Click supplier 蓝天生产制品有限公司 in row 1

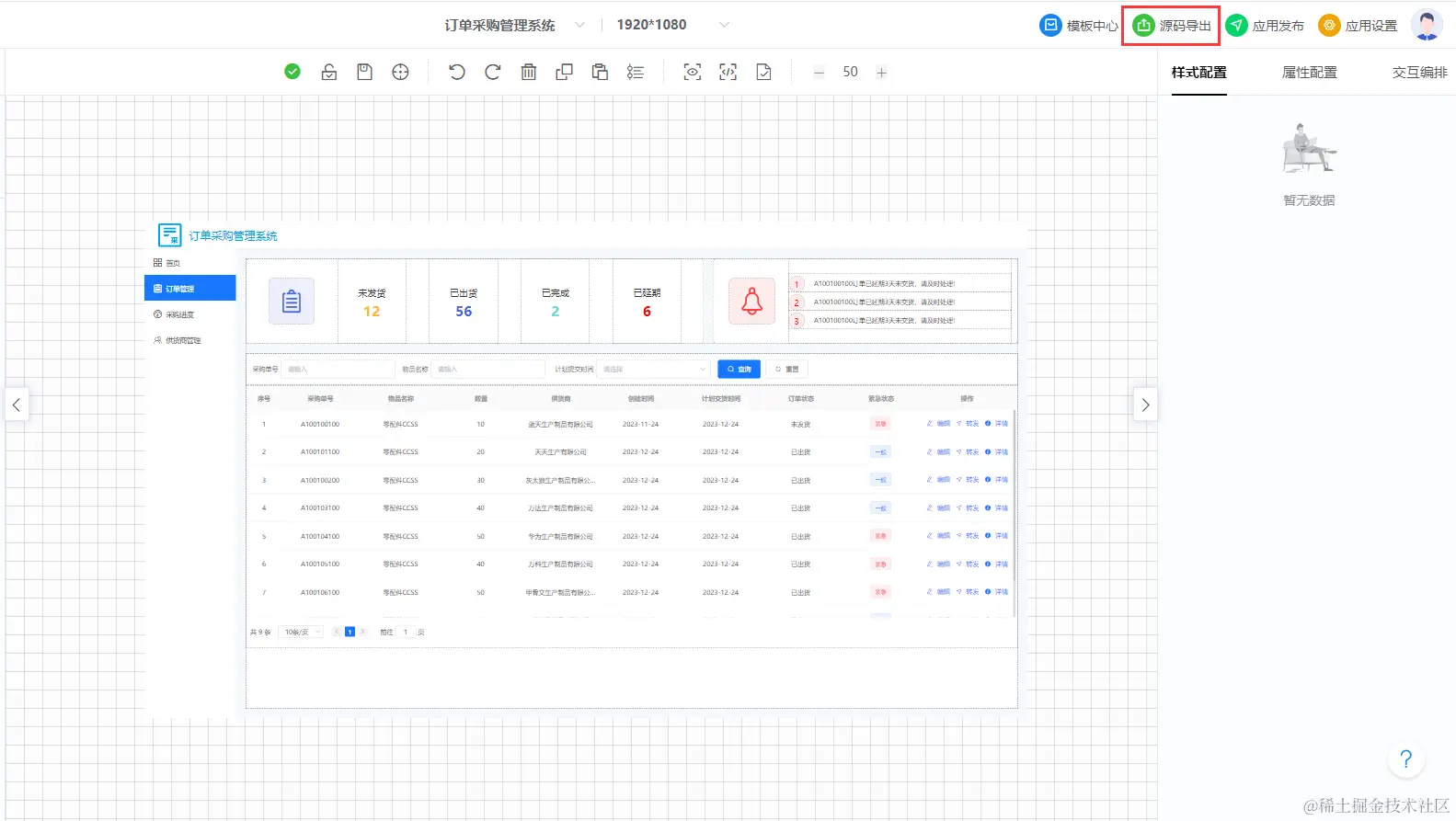(560, 425)
